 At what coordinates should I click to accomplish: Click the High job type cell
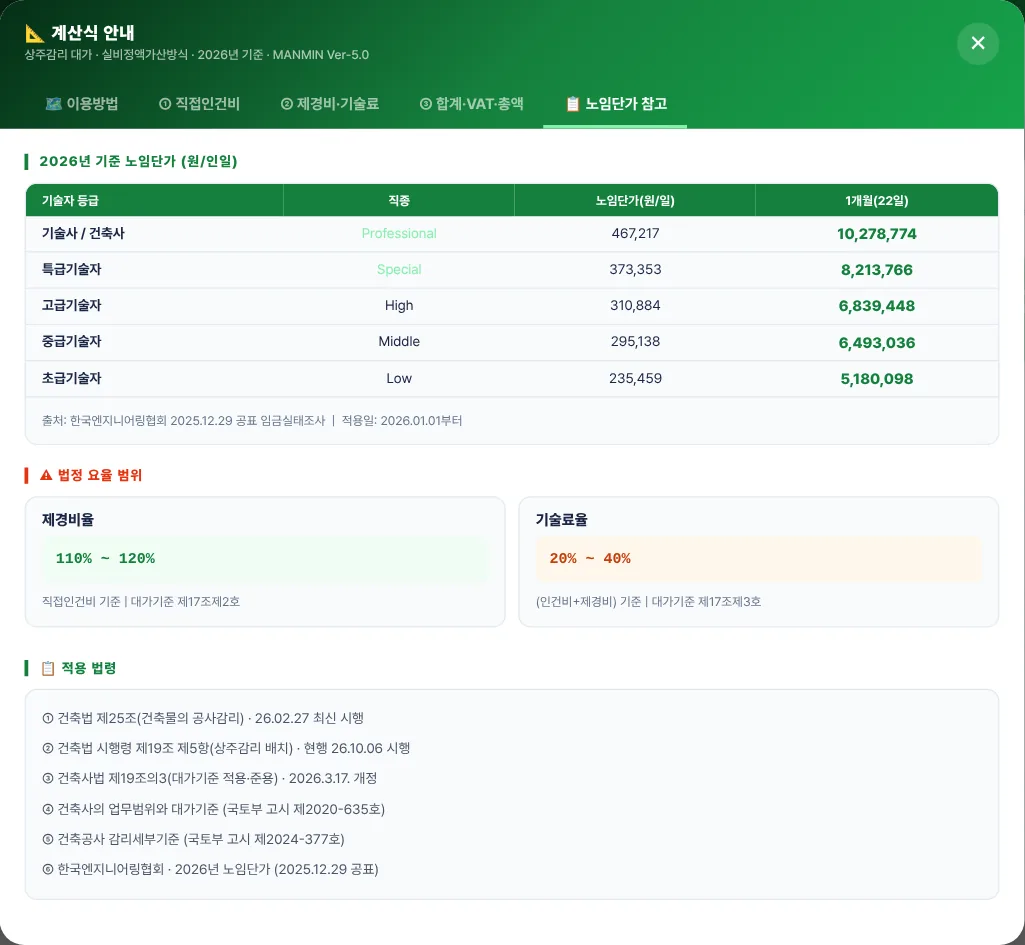click(x=399, y=305)
